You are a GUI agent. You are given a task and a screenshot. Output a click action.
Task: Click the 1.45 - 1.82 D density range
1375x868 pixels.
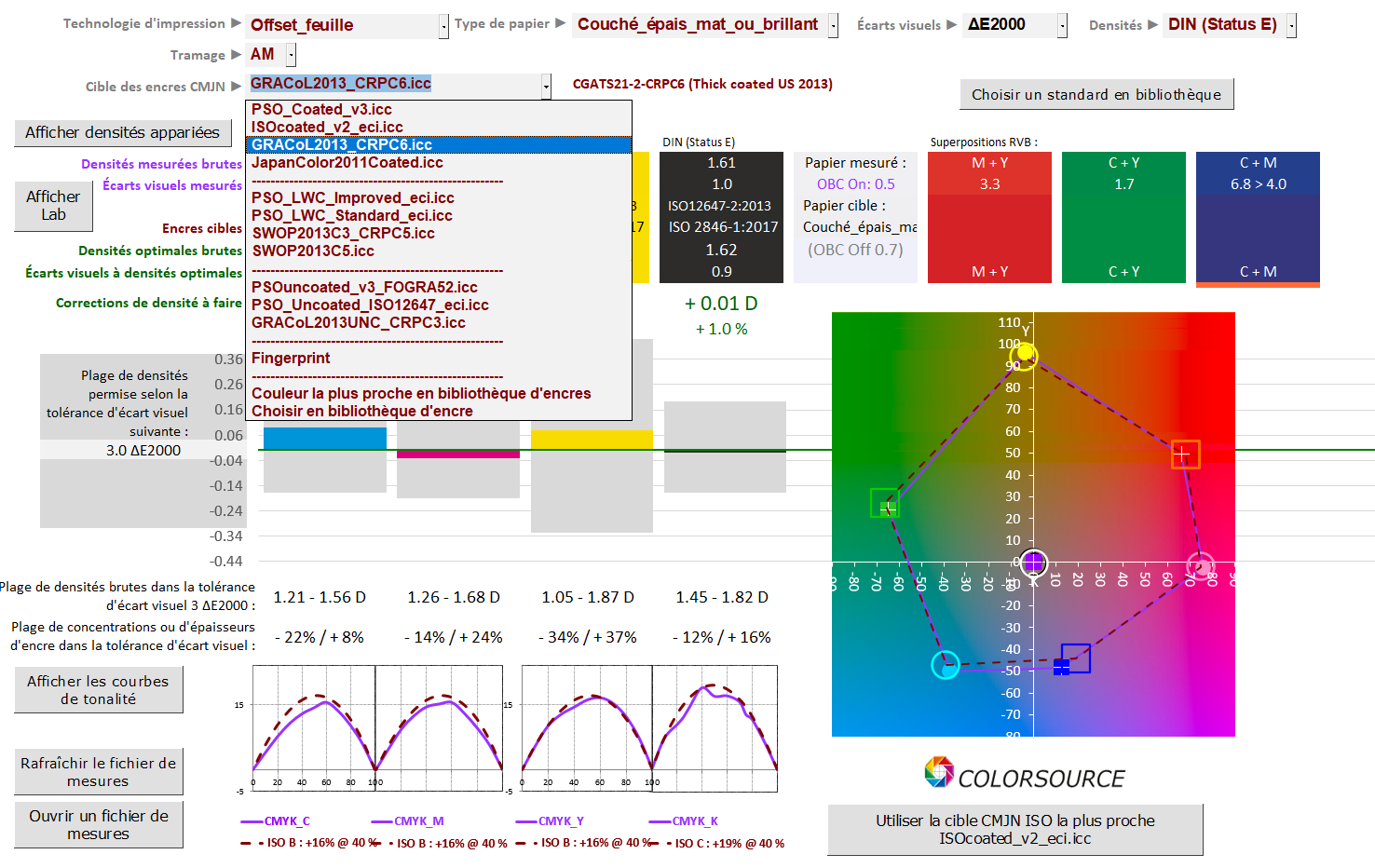coord(722,598)
